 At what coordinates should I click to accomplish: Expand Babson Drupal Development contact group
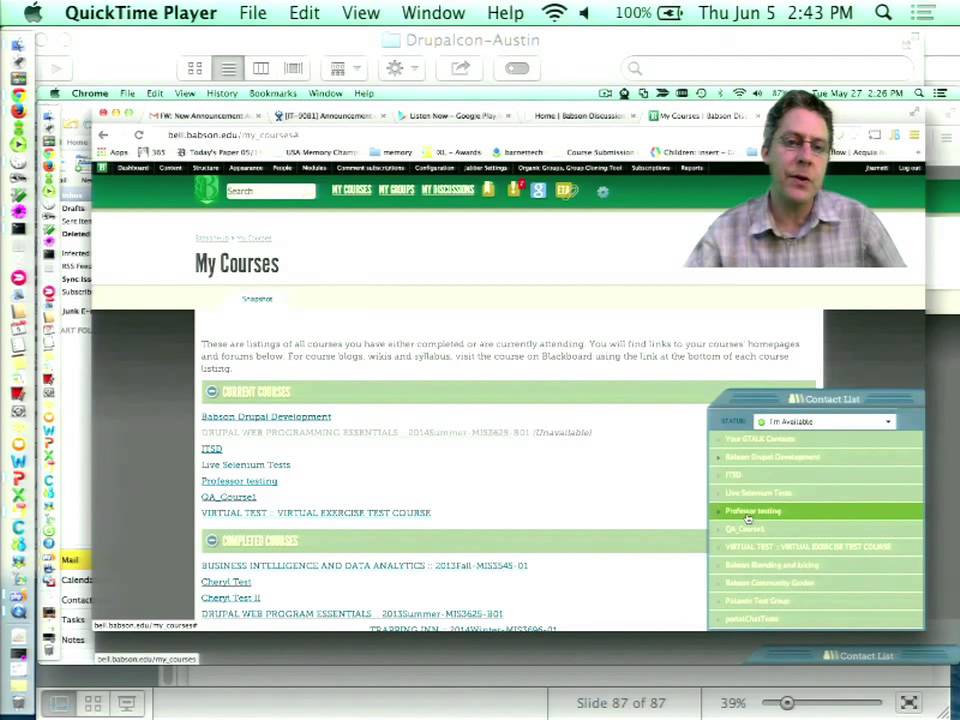pos(816,457)
